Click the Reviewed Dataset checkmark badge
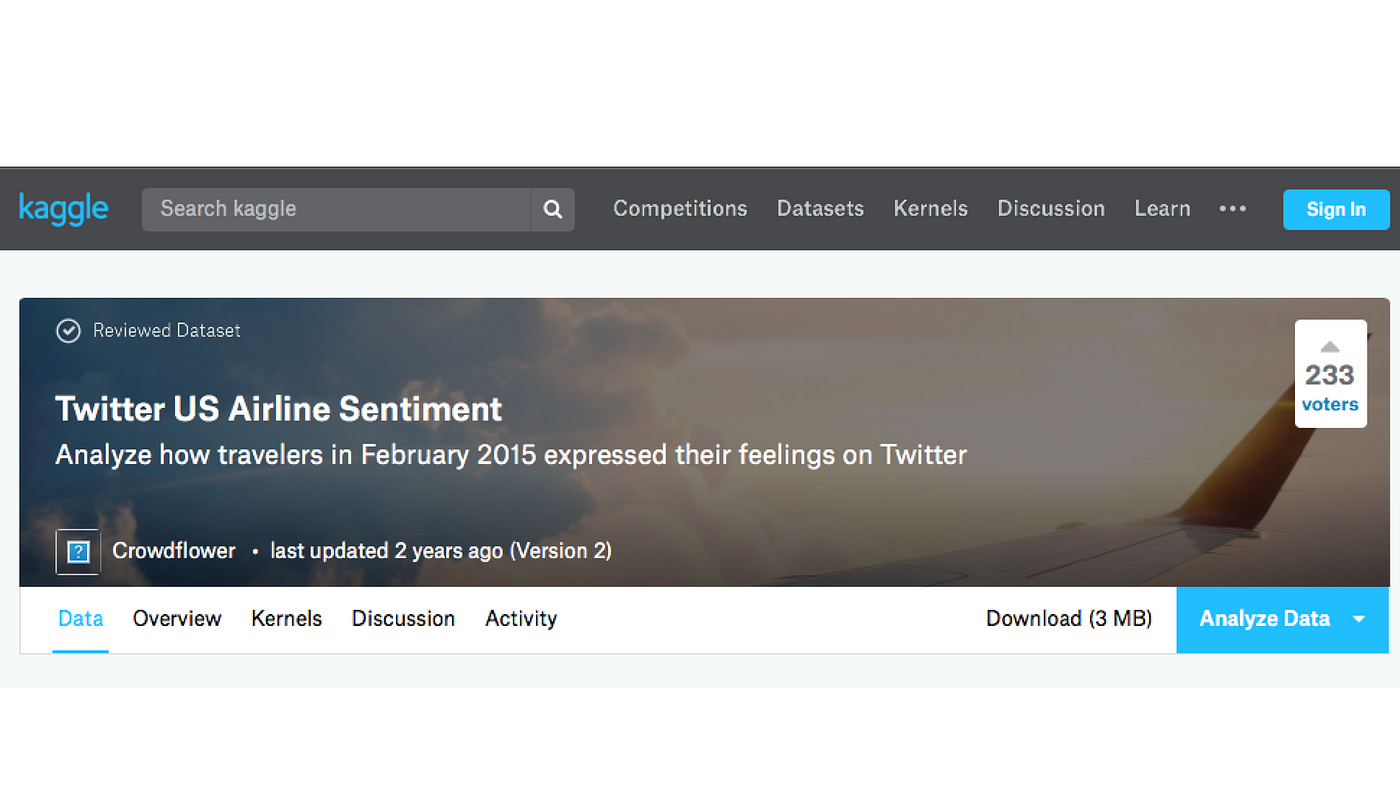The height and width of the screenshot is (788, 1400). coord(68,330)
